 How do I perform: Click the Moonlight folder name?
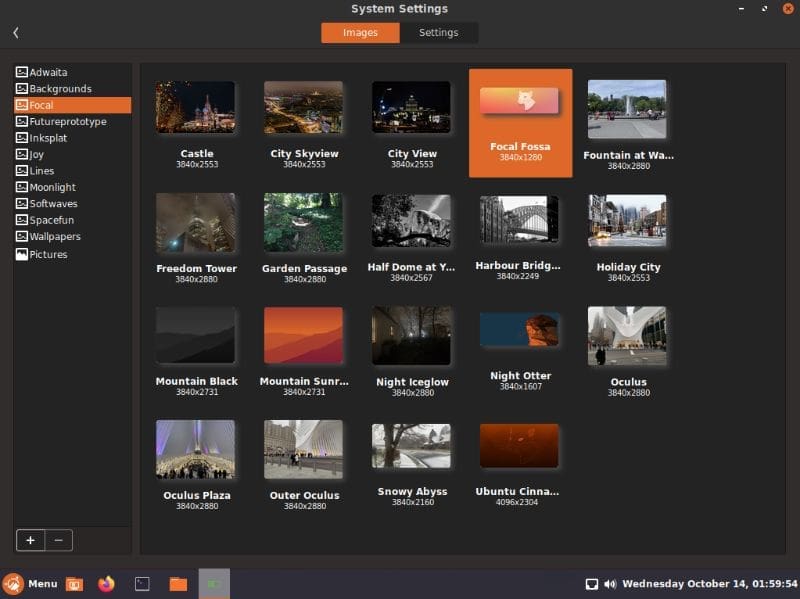click(x=53, y=187)
